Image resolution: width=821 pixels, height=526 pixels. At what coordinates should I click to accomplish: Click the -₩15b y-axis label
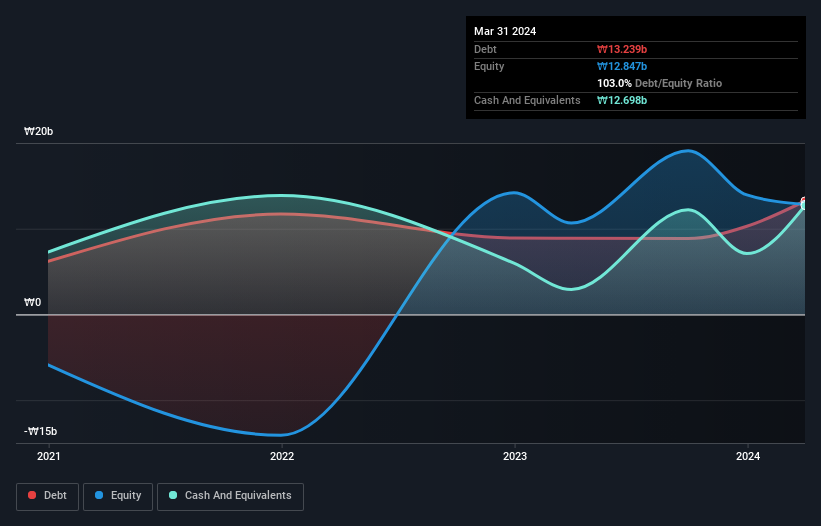pos(40,431)
